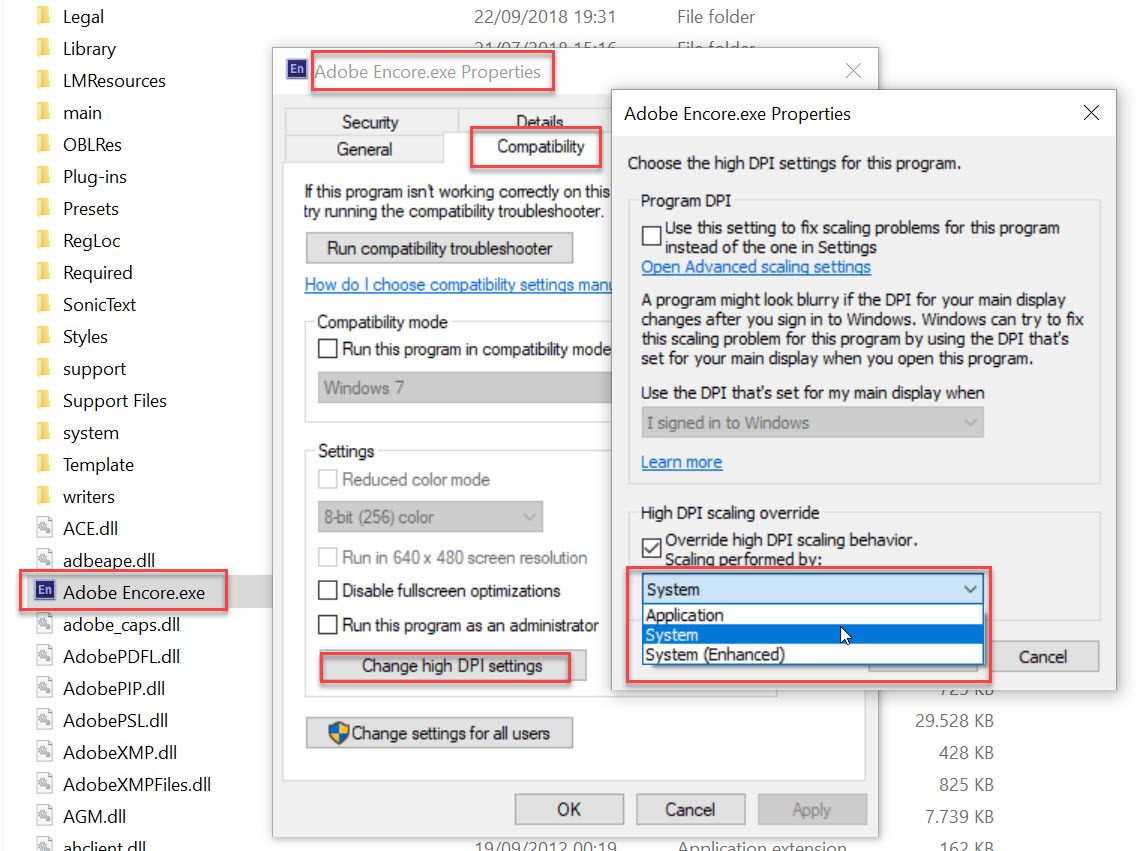The width and height of the screenshot is (1147, 851).
Task: Click the Plug-ins folder icon
Action: point(44,177)
